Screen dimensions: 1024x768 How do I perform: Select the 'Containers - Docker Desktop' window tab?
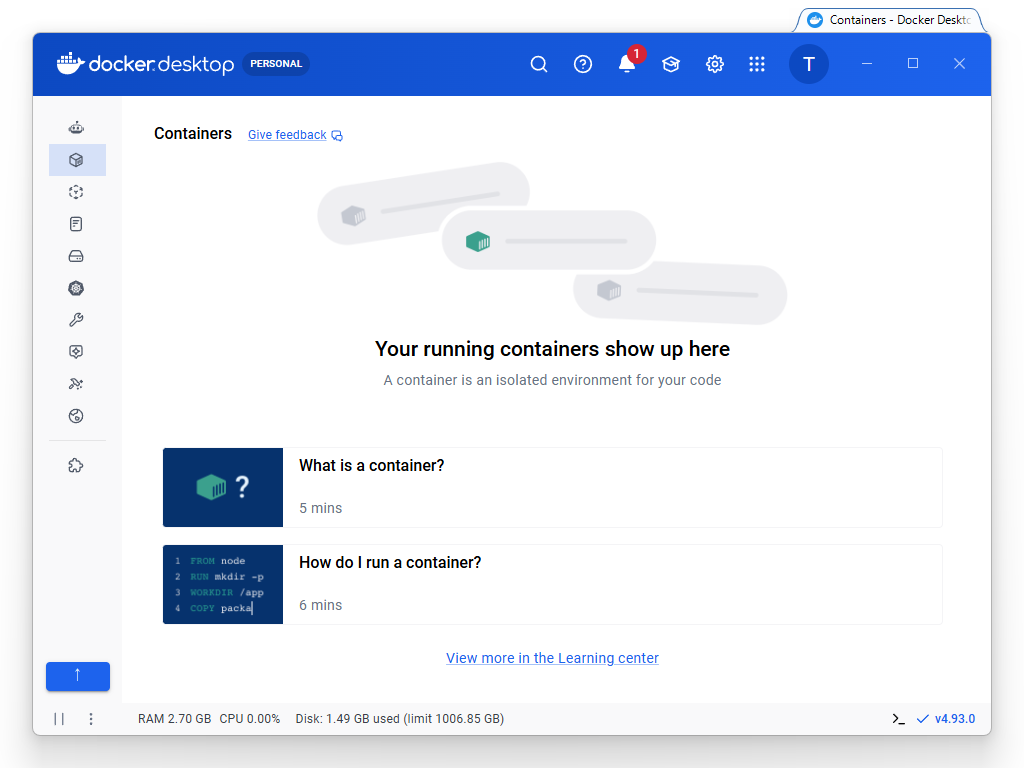click(889, 20)
